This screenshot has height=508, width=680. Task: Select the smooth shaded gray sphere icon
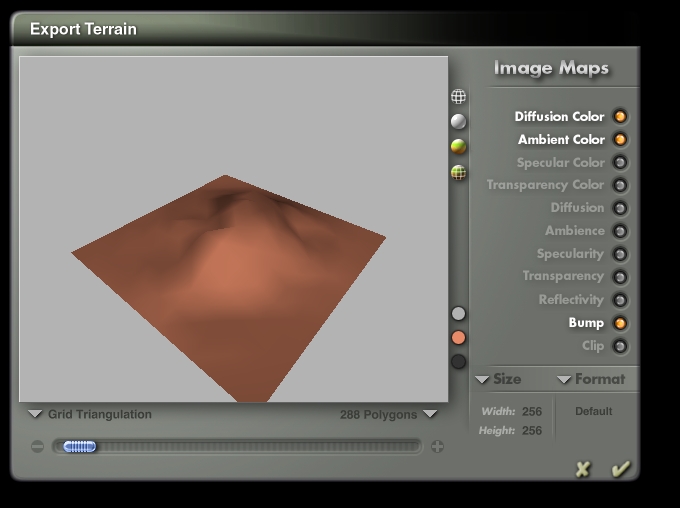click(458, 121)
